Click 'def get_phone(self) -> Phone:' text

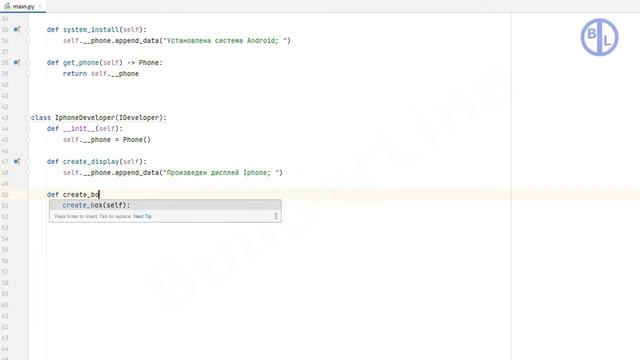click(x=104, y=62)
